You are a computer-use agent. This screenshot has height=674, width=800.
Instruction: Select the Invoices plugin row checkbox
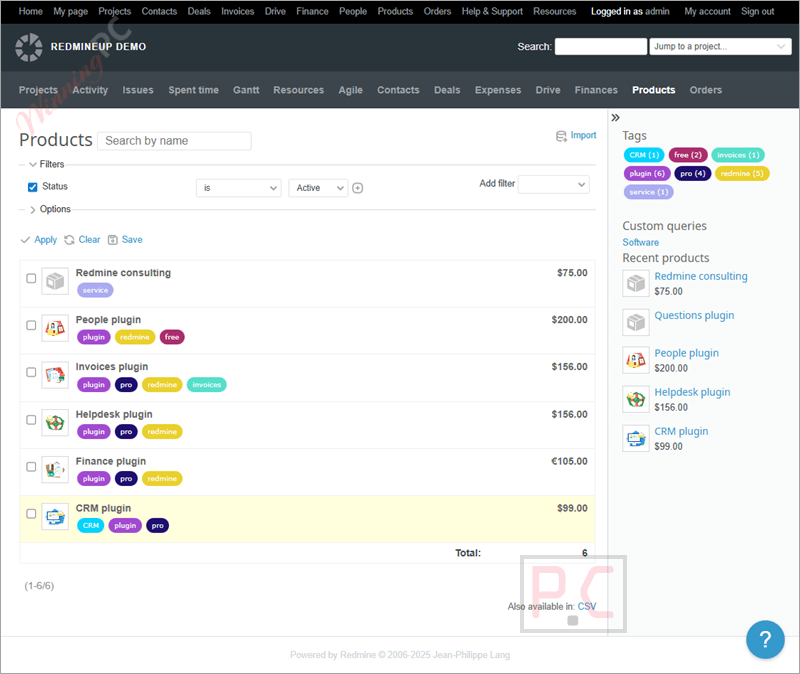[31, 372]
